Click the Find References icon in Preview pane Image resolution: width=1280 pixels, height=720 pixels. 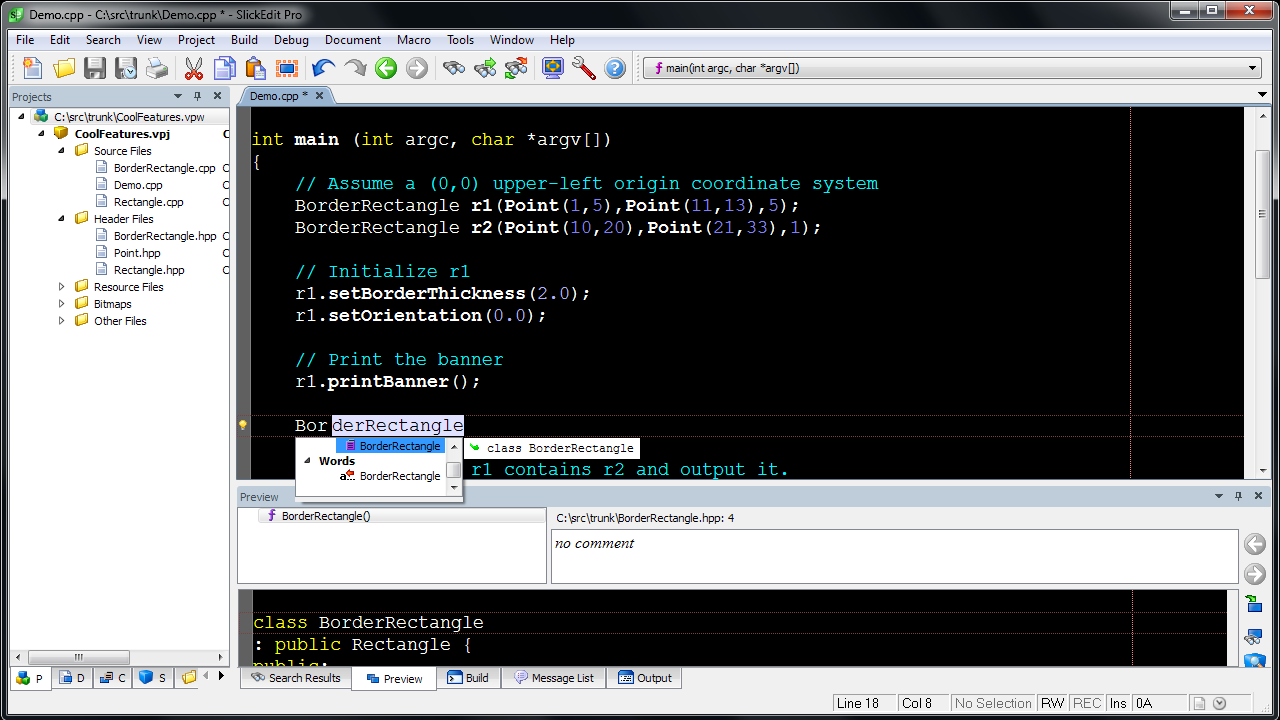pos(1254,635)
